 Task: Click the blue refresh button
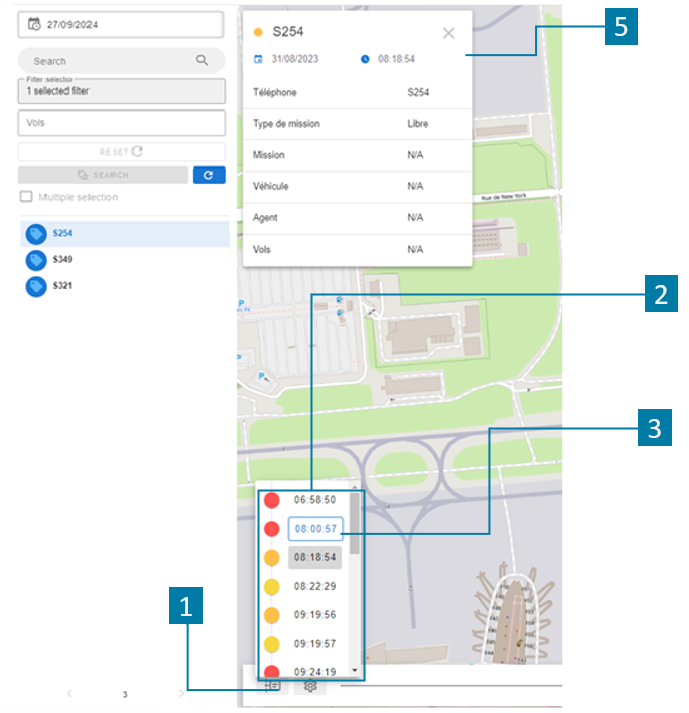(x=209, y=175)
